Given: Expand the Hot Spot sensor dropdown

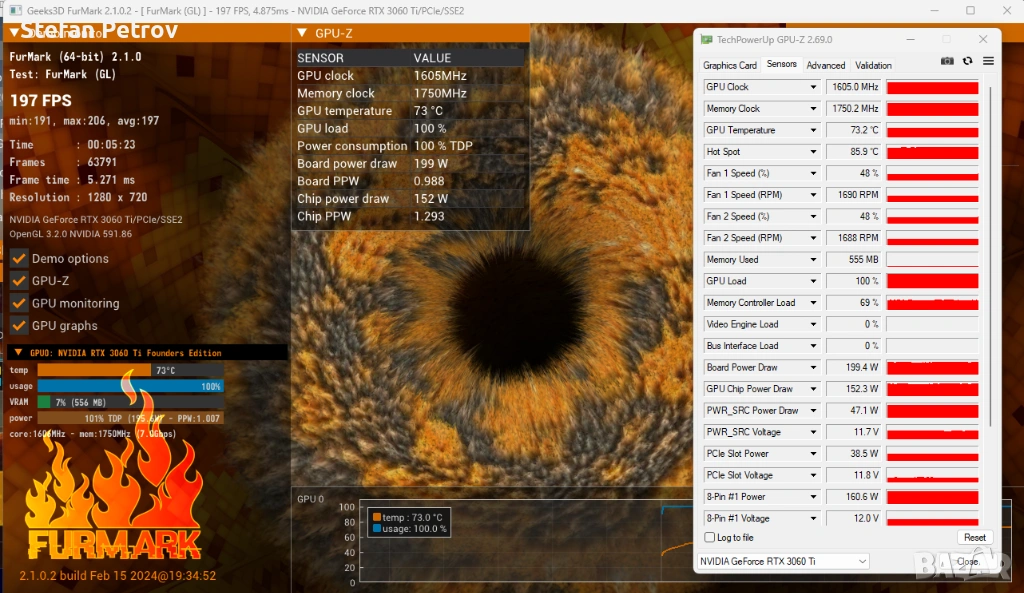Looking at the screenshot, I should [813, 152].
